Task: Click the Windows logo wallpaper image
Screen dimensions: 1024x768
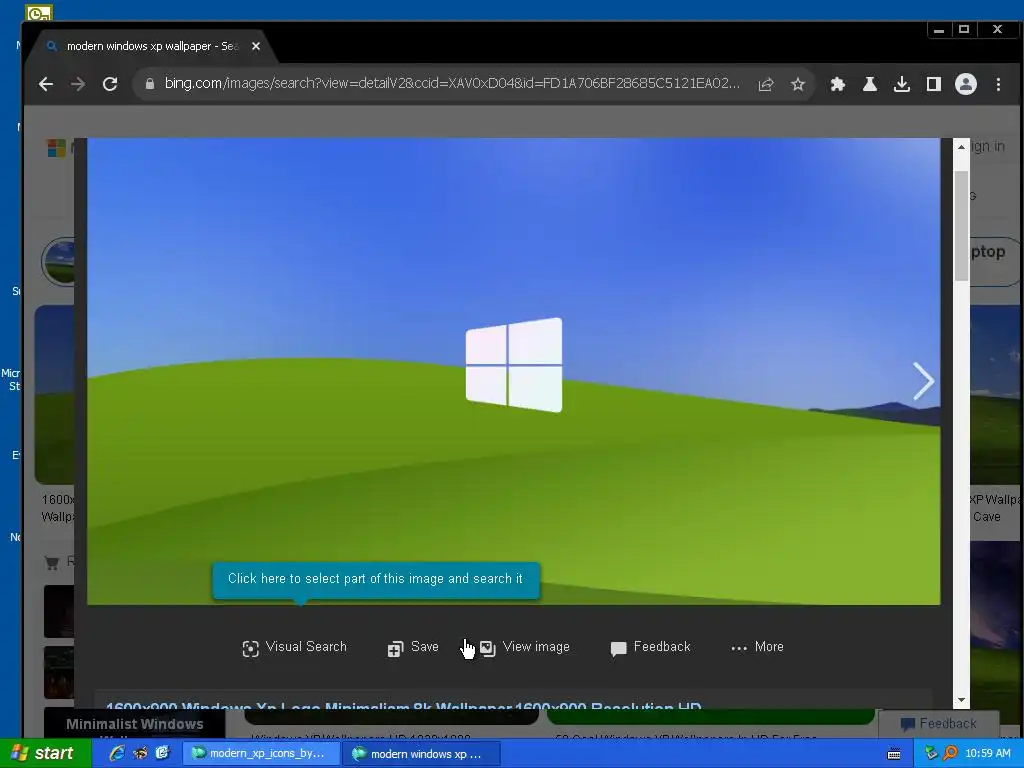Action: click(514, 371)
